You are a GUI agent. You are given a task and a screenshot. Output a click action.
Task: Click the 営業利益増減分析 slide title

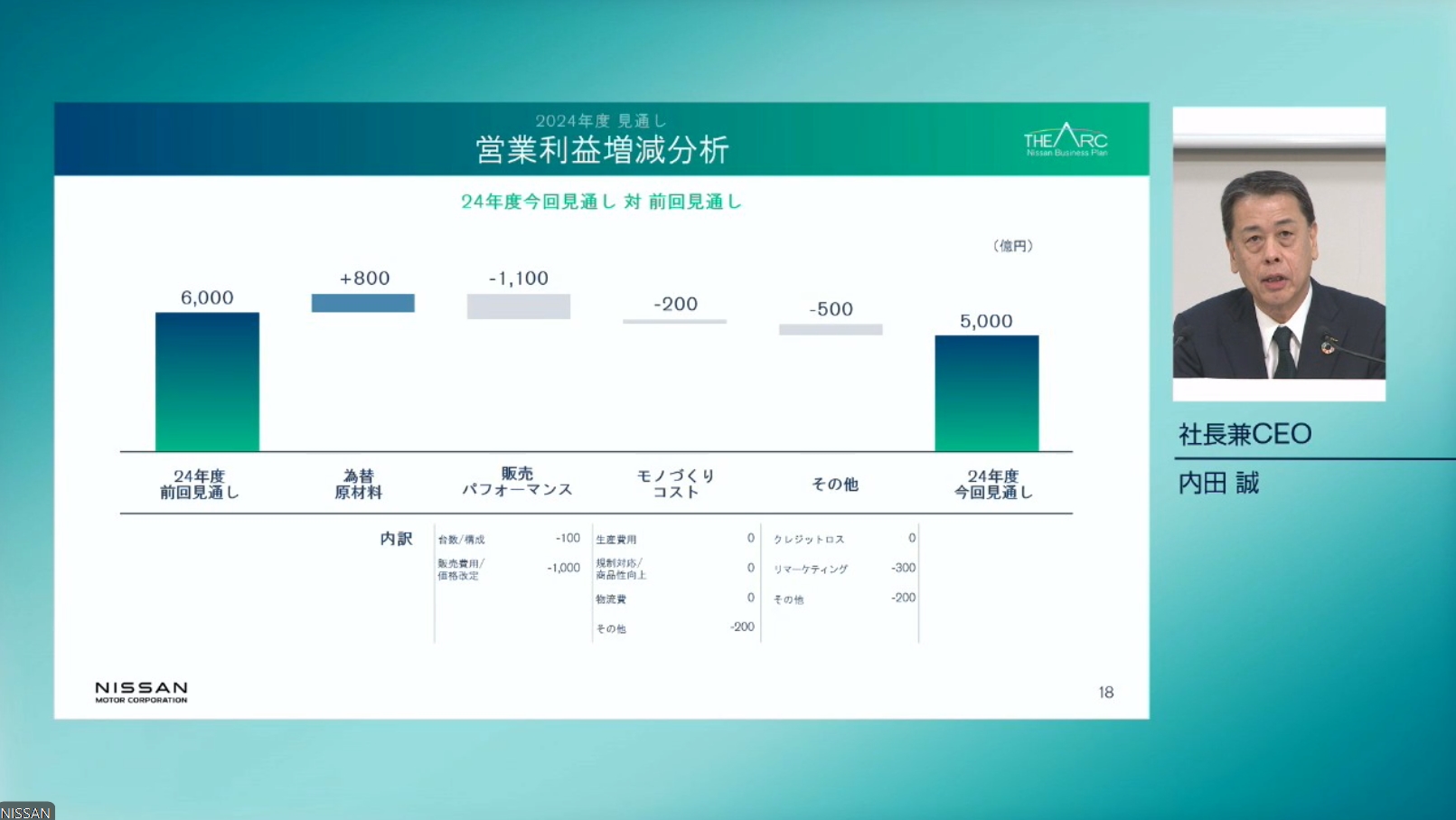click(605, 147)
